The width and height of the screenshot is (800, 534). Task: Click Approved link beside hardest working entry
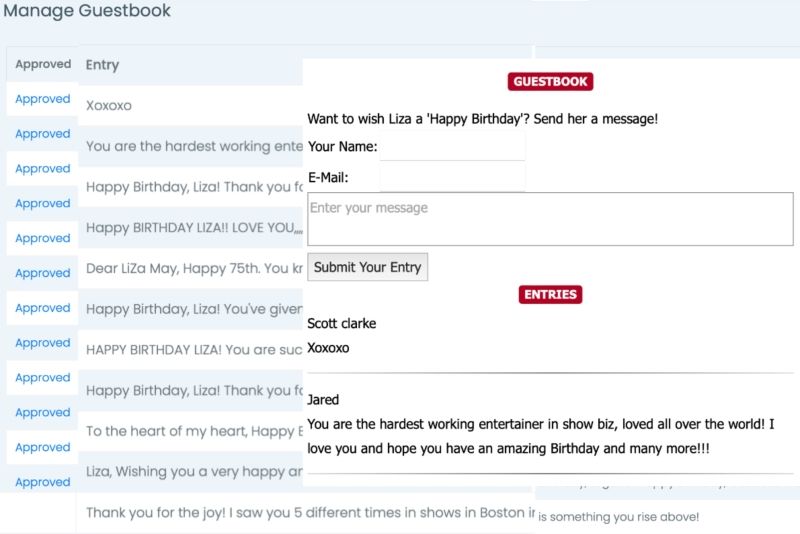coord(43,134)
